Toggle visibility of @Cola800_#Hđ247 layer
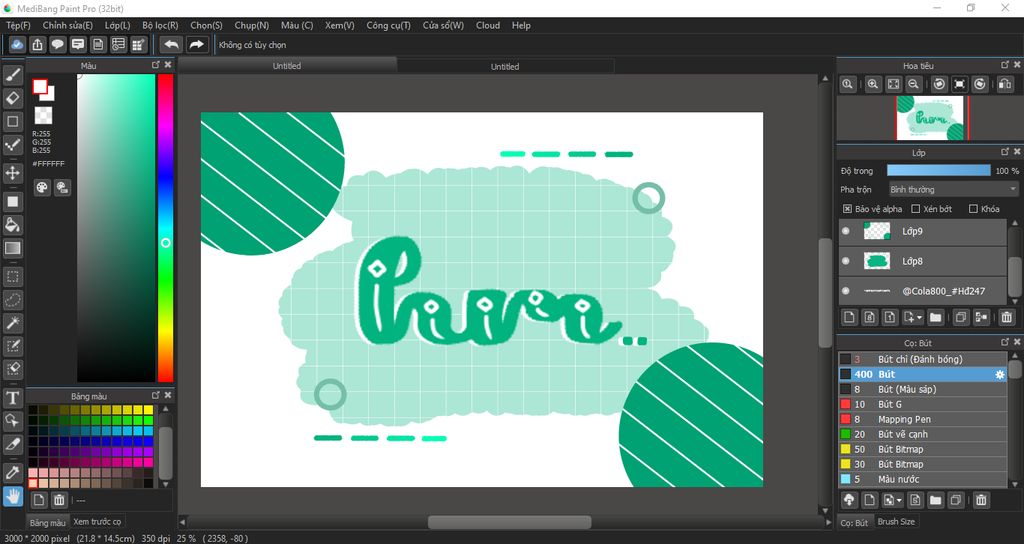Screen dimensions: 1024x544 (846, 291)
